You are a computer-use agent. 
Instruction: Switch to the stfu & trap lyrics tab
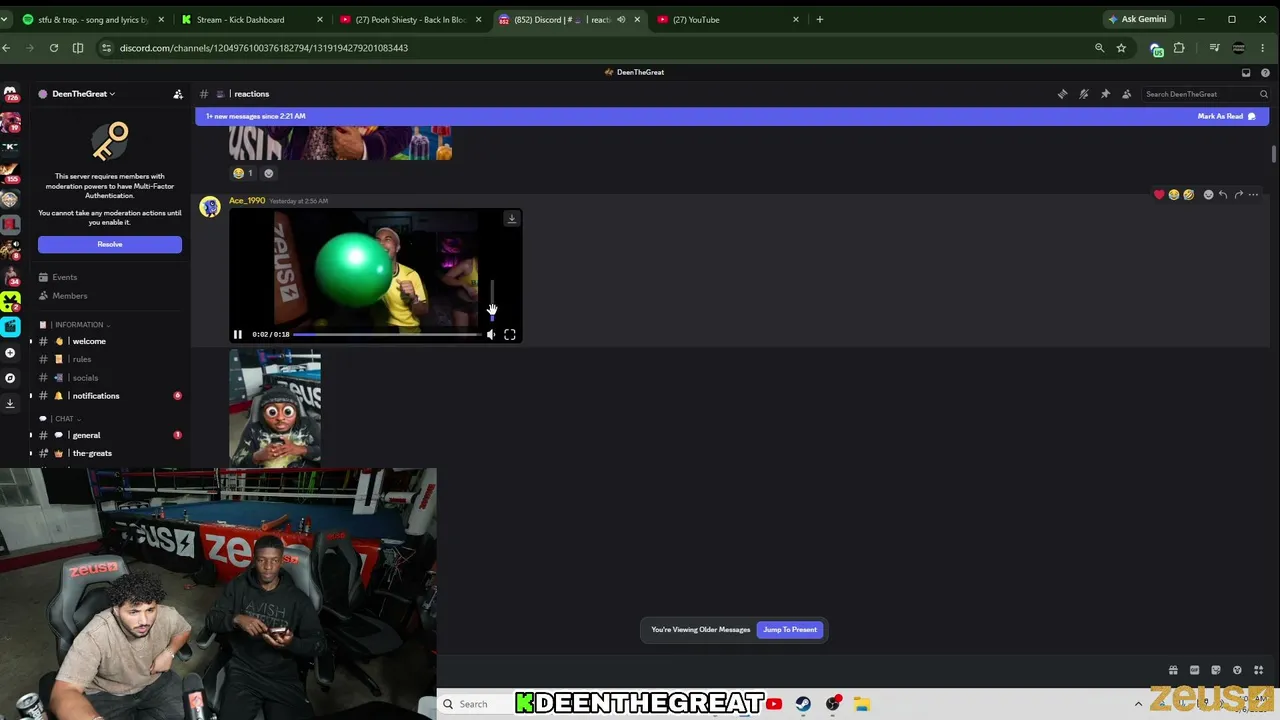point(92,19)
